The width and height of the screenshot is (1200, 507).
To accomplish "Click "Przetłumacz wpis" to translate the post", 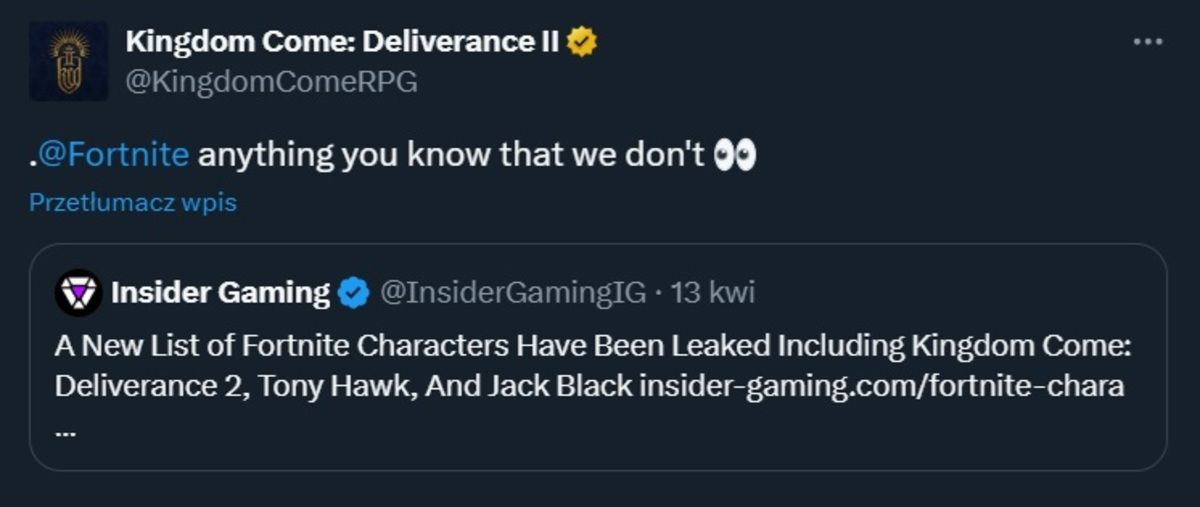I will pyautogui.click(x=133, y=202).
